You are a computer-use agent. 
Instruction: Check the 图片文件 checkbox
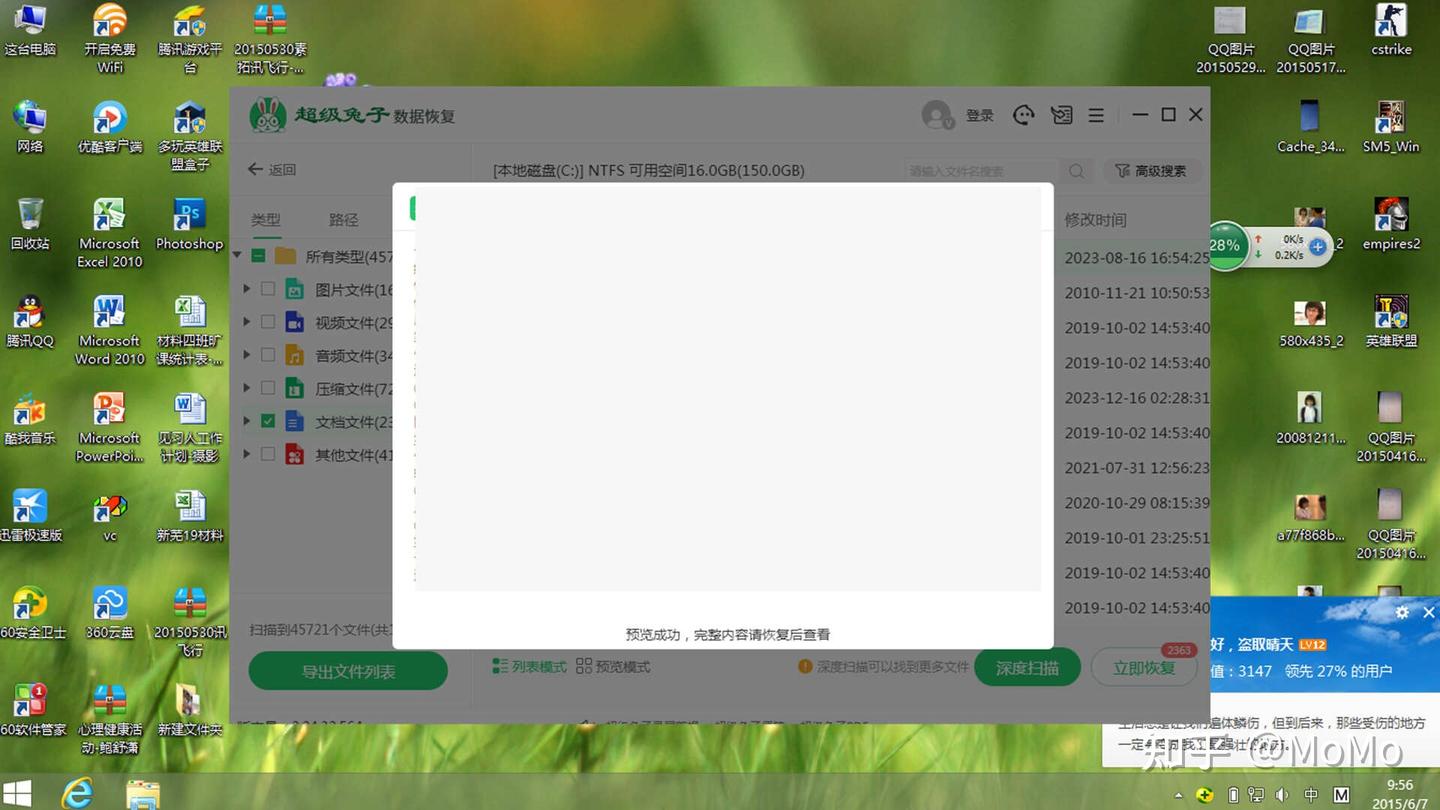point(268,289)
